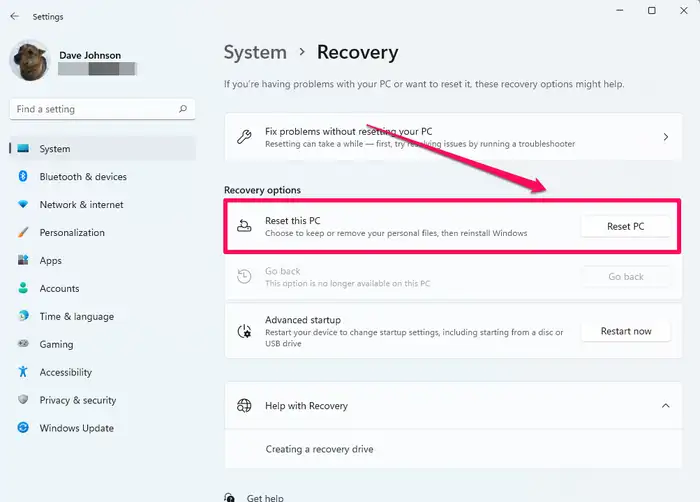This screenshot has width=700, height=502.
Task: Open Privacy & security label
Action: click(x=78, y=400)
